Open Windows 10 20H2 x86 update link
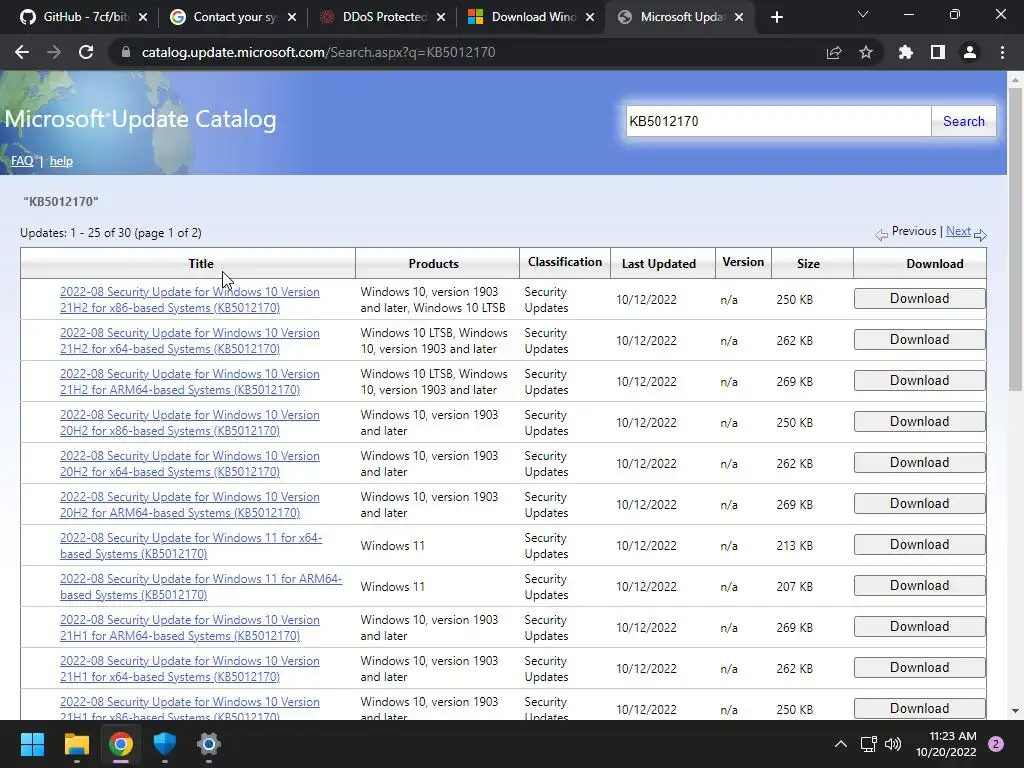This screenshot has height=768, width=1024. click(190, 423)
